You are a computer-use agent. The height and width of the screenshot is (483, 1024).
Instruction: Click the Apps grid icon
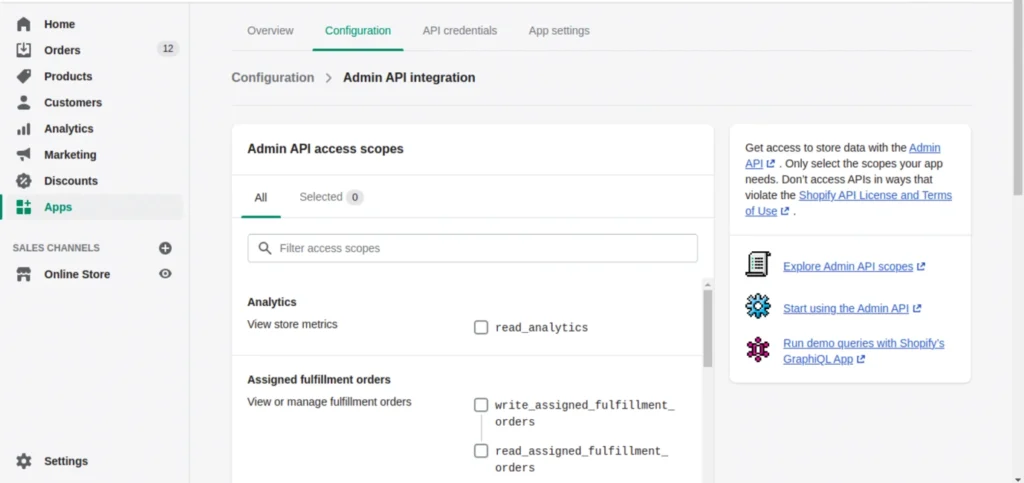point(24,207)
